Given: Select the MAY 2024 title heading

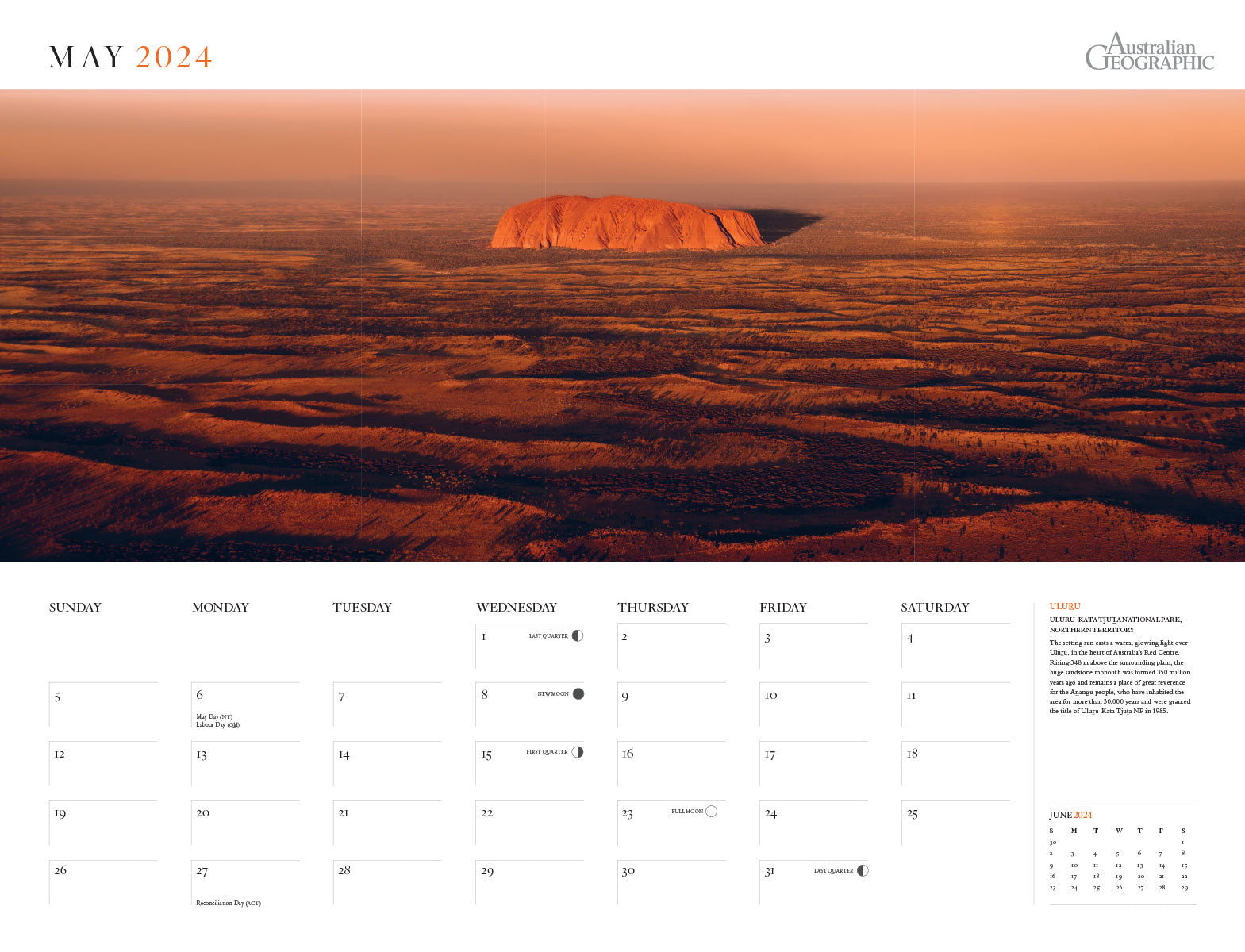Looking at the screenshot, I should coord(130,57).
